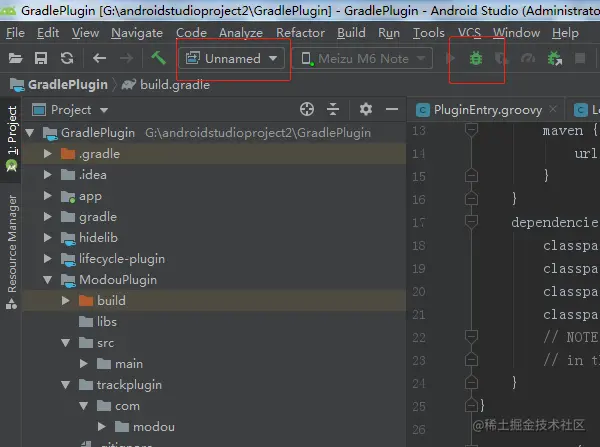Click the Open folder toolbar icon
Image resolution: width=600 pixels, height=447 pixels.
pyautogui.click(x=16, y=58)
